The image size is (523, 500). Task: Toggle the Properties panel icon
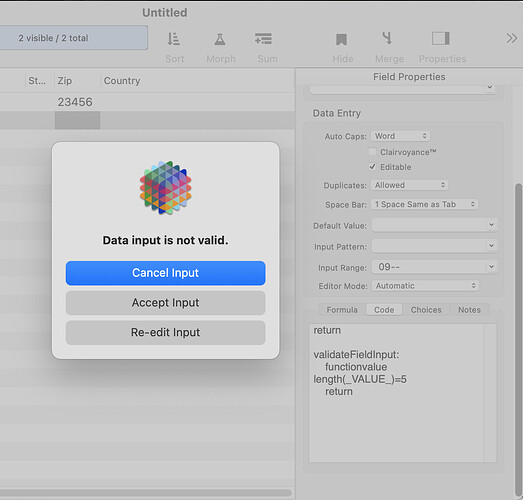tap(441, 38)
